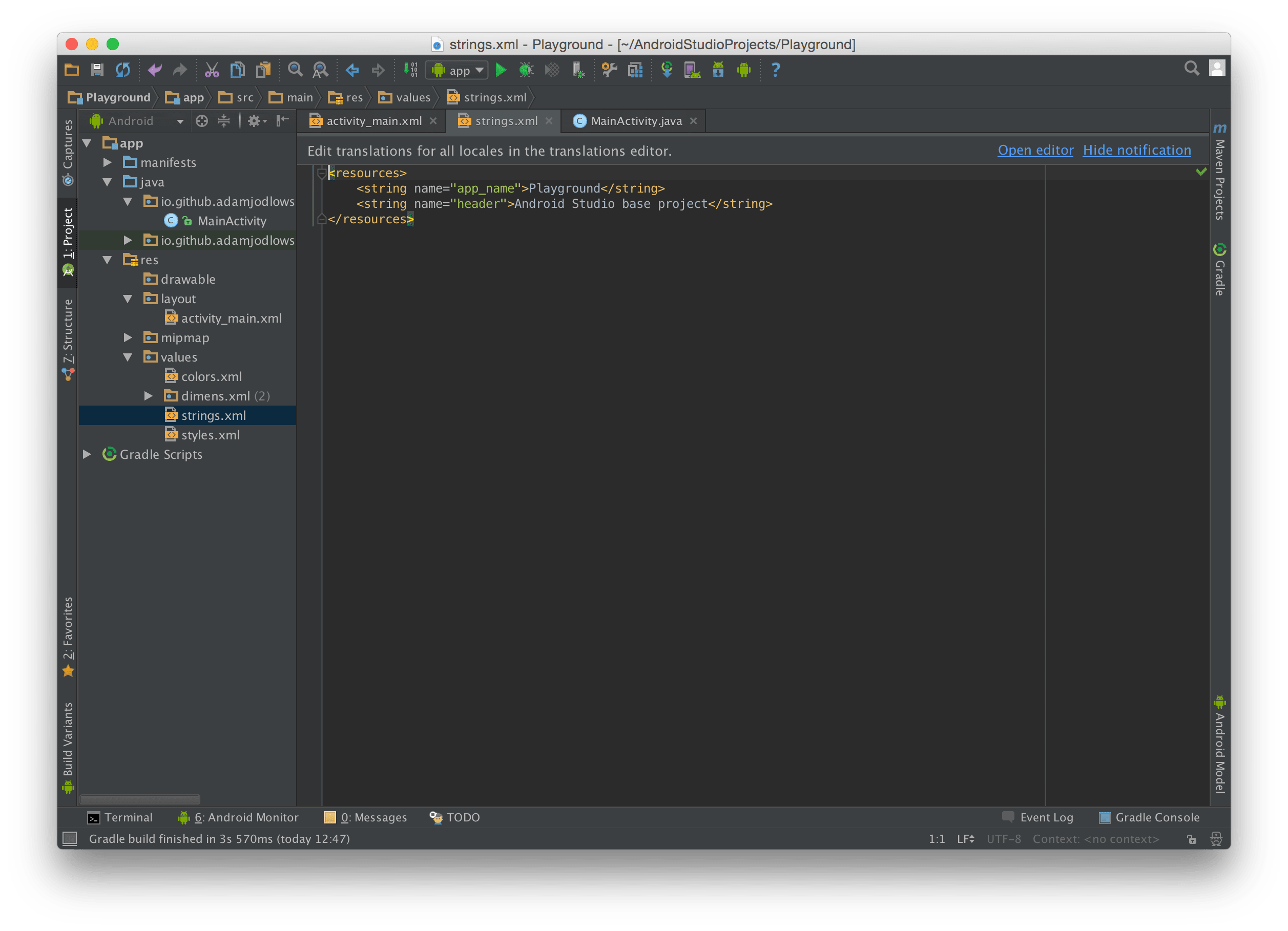This screenshot has width=1288, height=931.
Task: Click the Sync project refresh icon
Action: tap(122, 70)
